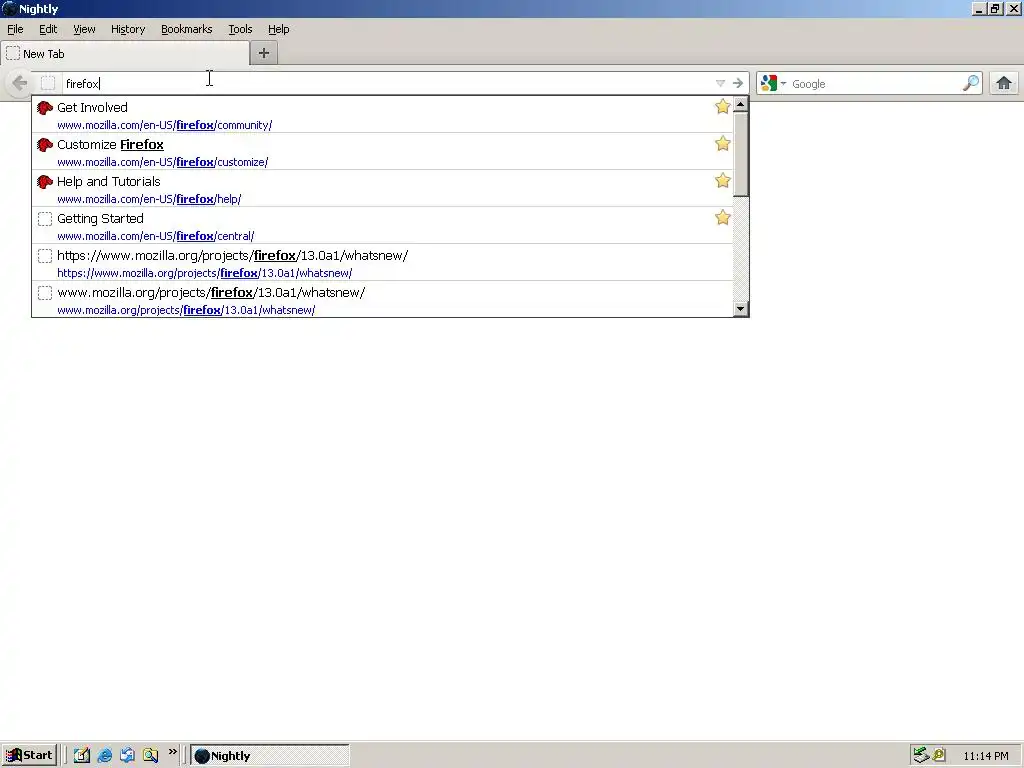Click the bookmark star on Get Involved row

pos(722,106)
